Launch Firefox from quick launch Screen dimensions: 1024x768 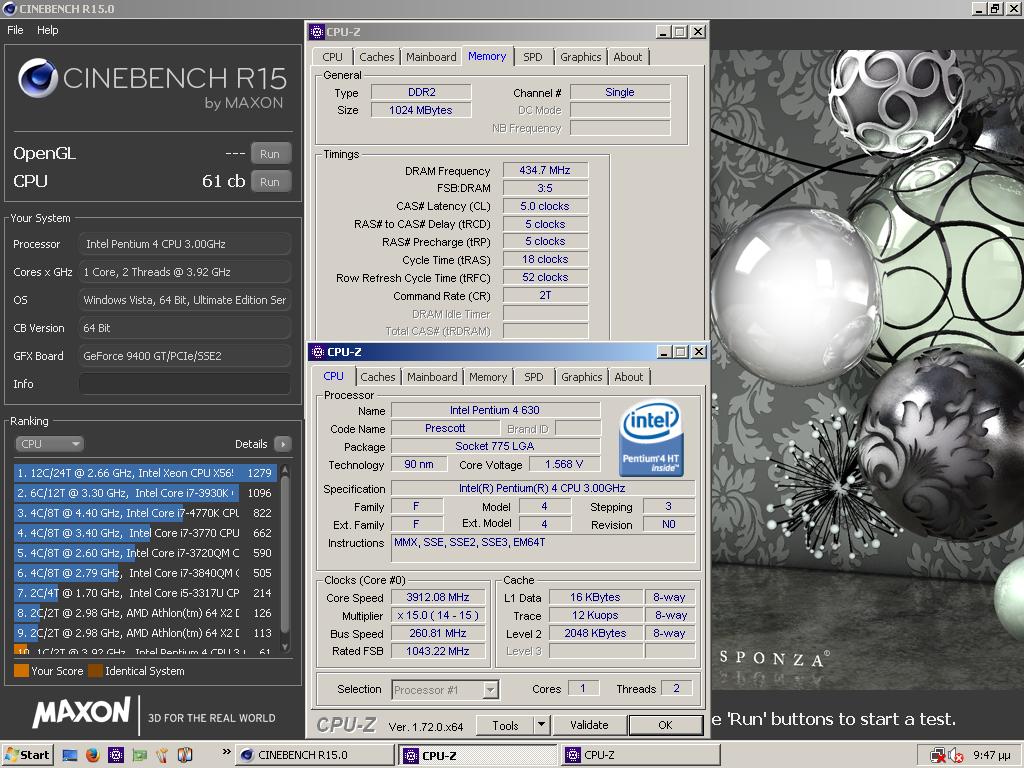click(93, 756)
